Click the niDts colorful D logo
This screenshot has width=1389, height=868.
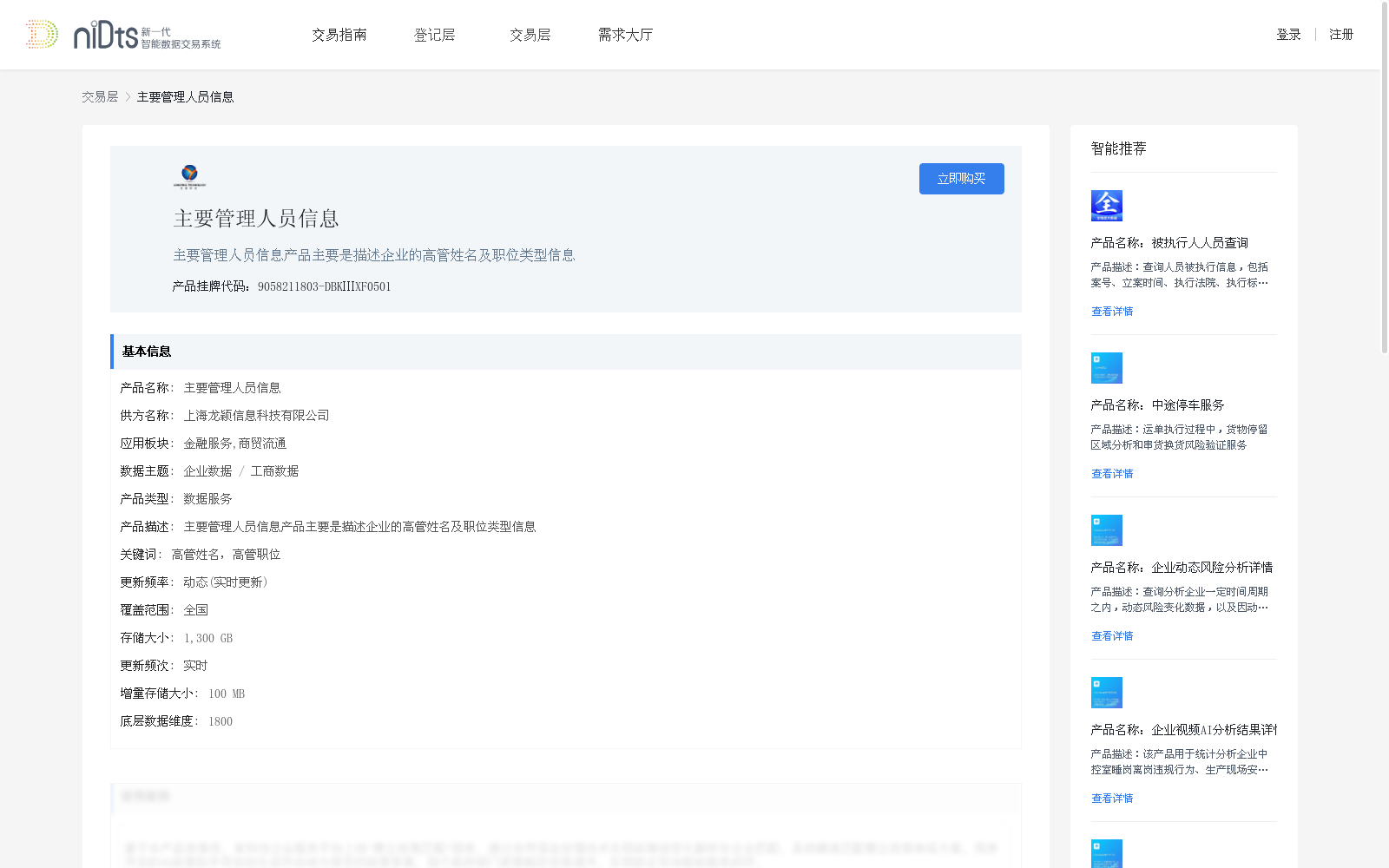pos(42,35)
